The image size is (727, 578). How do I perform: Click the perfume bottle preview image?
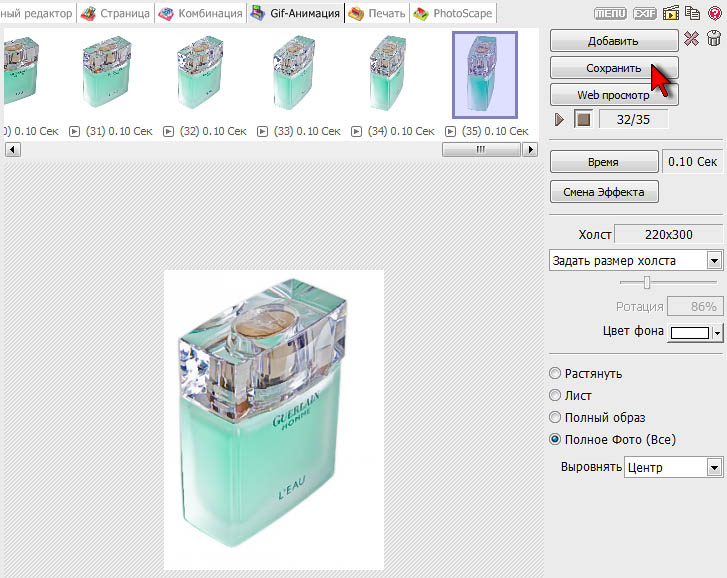[274, 419]
